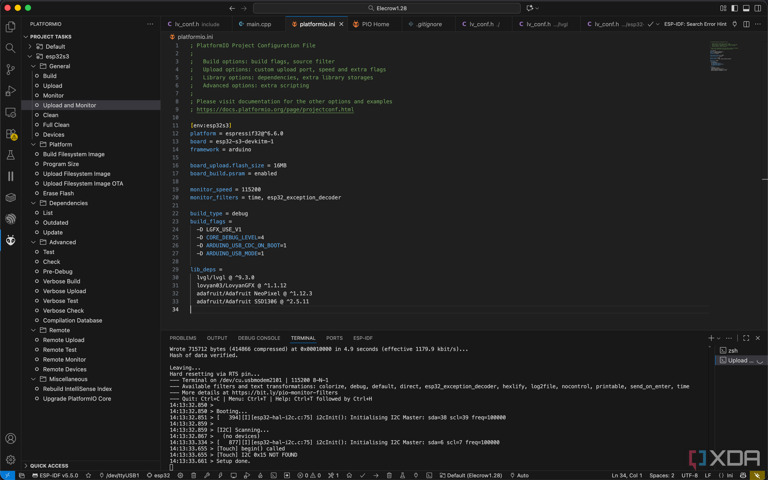Screen dimensions: 768x480
Task: Expand the Default tasks folder
Action: 30,47
